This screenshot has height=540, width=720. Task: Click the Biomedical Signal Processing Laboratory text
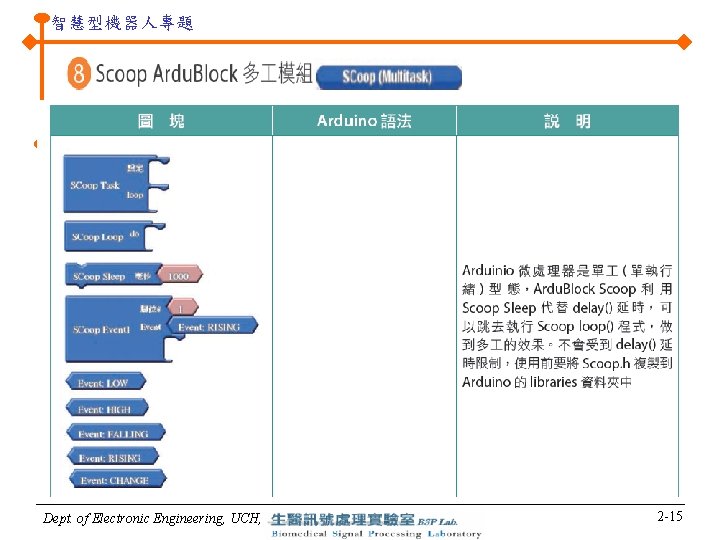click(x=377, y=534)
